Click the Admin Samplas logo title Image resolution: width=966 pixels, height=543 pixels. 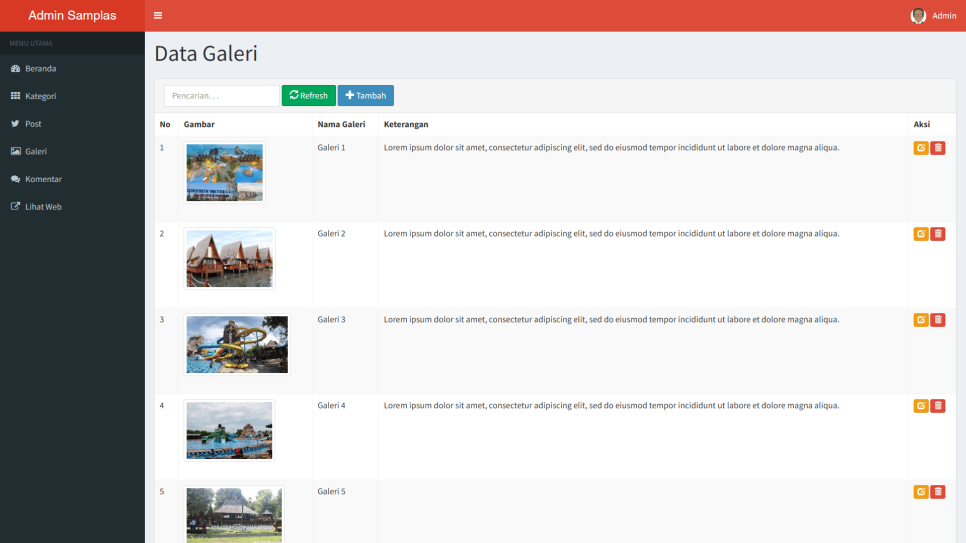pyautogui.click(x=72, y=16)
